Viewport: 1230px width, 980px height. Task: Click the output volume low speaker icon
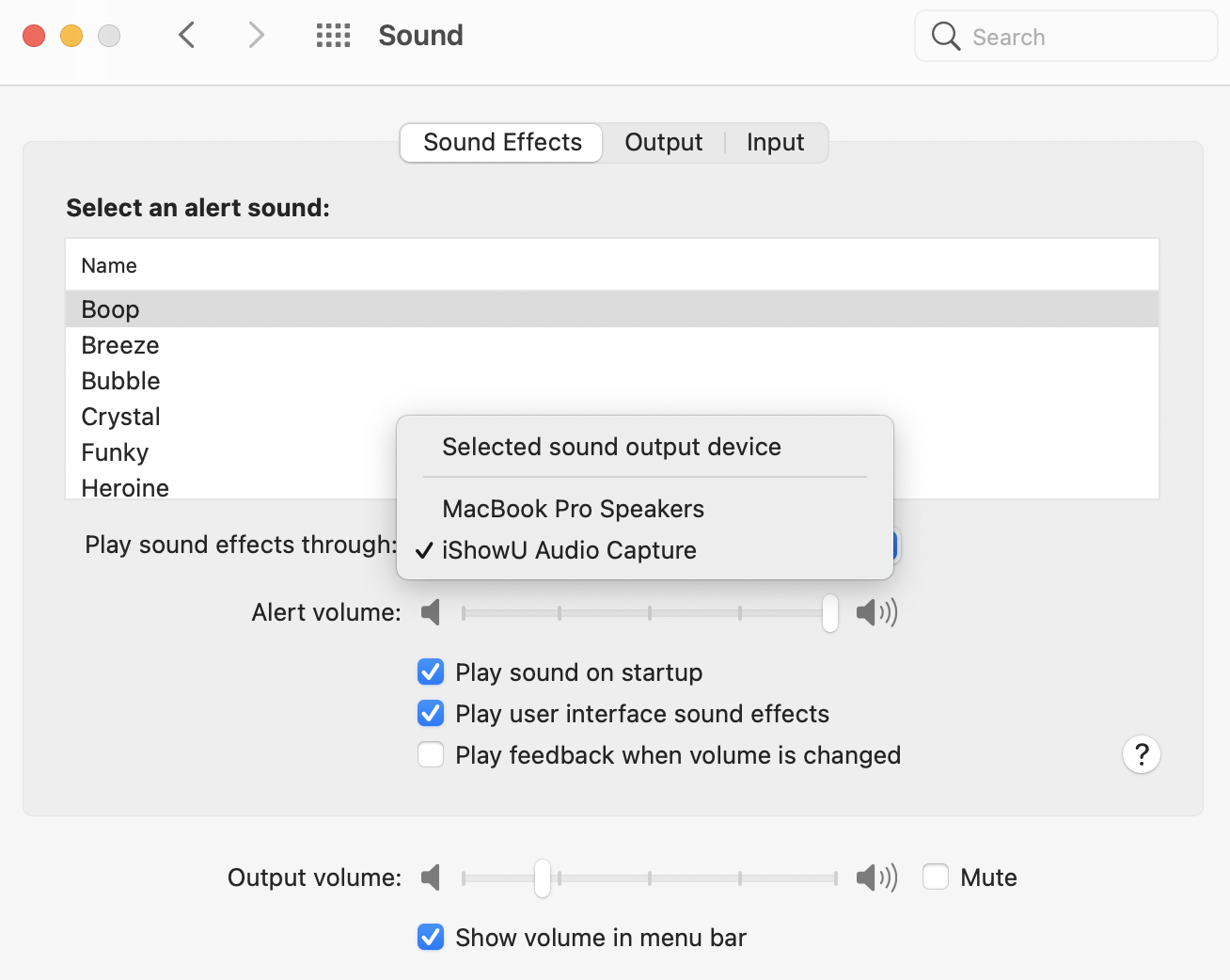pos(431,878)
